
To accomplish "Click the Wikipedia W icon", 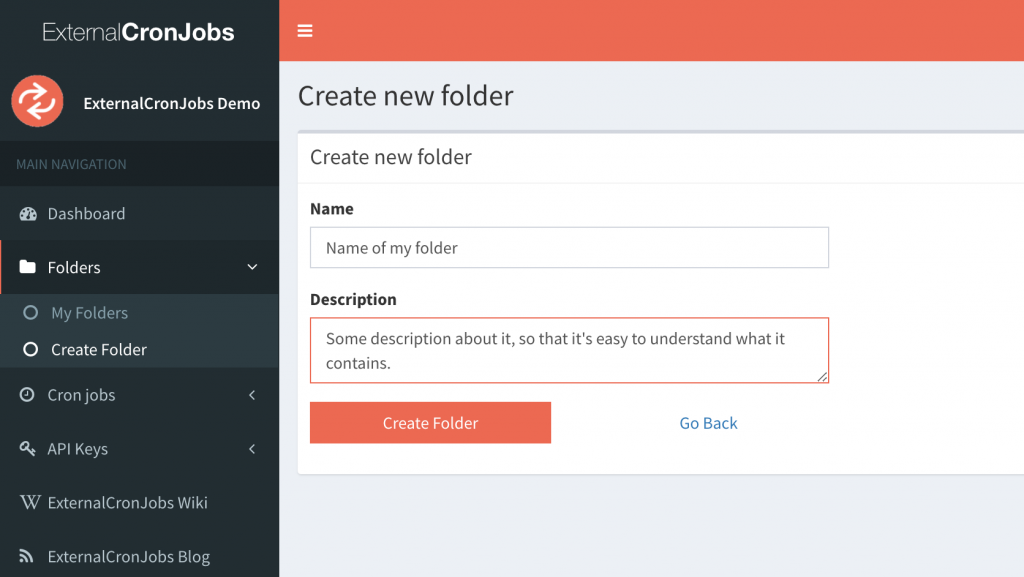I will (x=29, y=502).
